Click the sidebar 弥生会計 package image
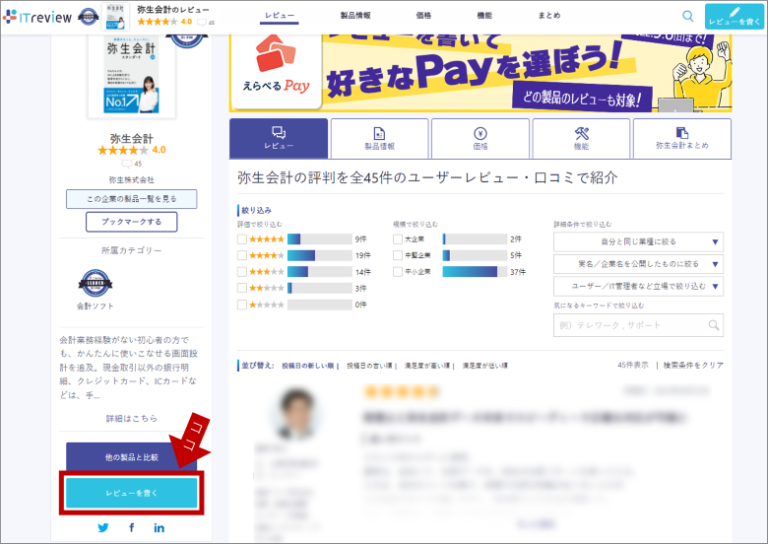Screen dimensions: 768x544 132,76
